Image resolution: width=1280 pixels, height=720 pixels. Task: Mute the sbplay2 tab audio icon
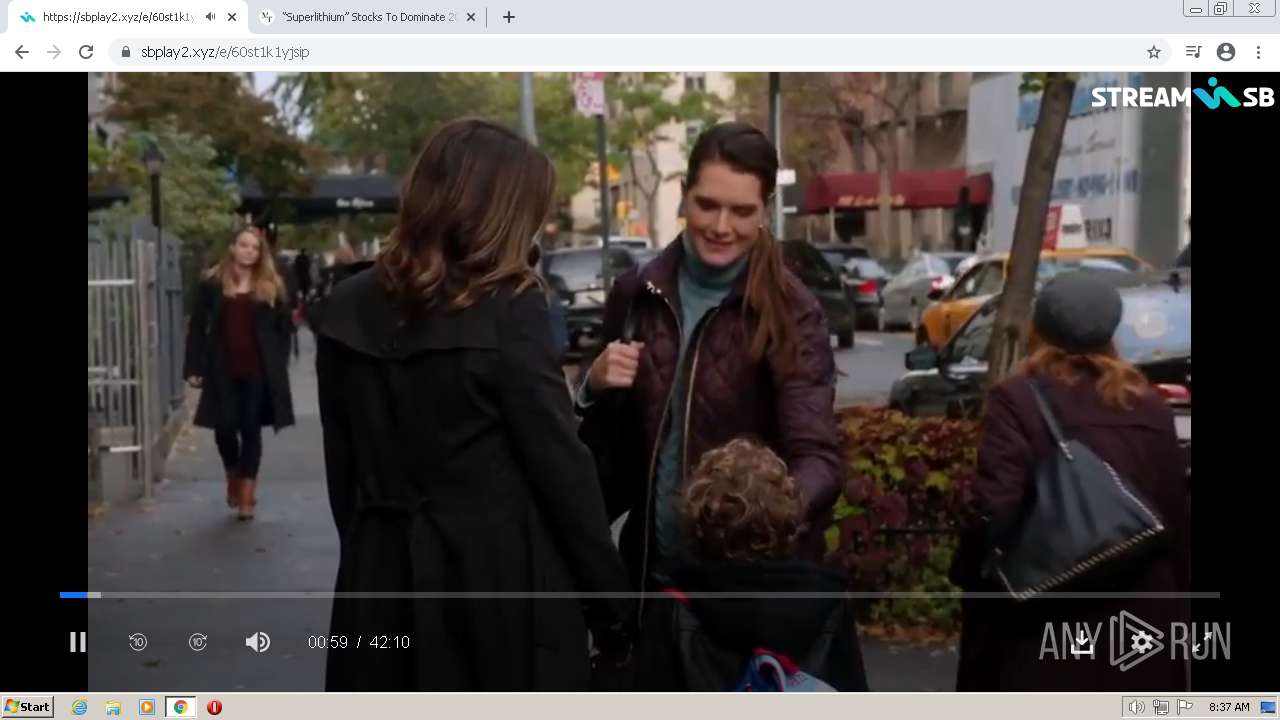[x=211, y=17]
